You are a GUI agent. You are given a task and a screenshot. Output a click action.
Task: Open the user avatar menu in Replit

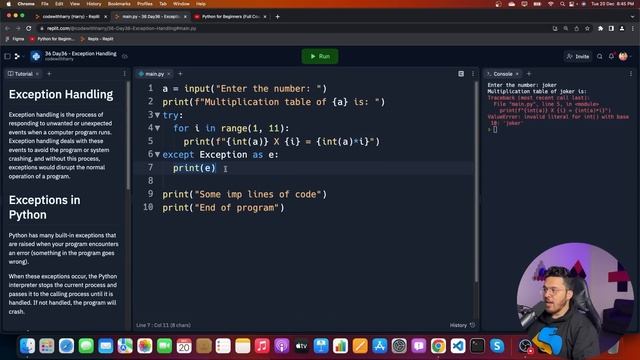[623, 56]
